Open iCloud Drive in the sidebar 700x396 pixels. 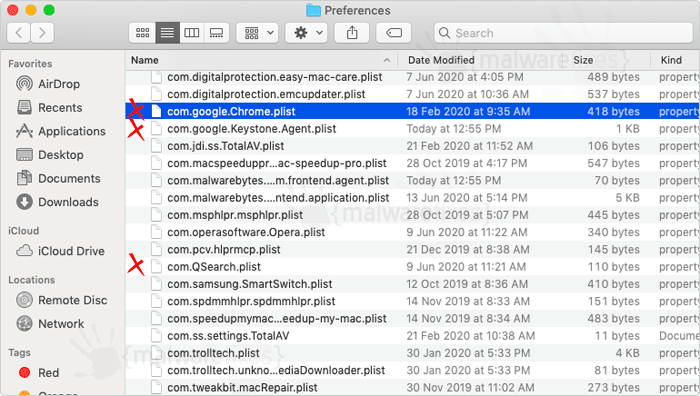(71, 251)
